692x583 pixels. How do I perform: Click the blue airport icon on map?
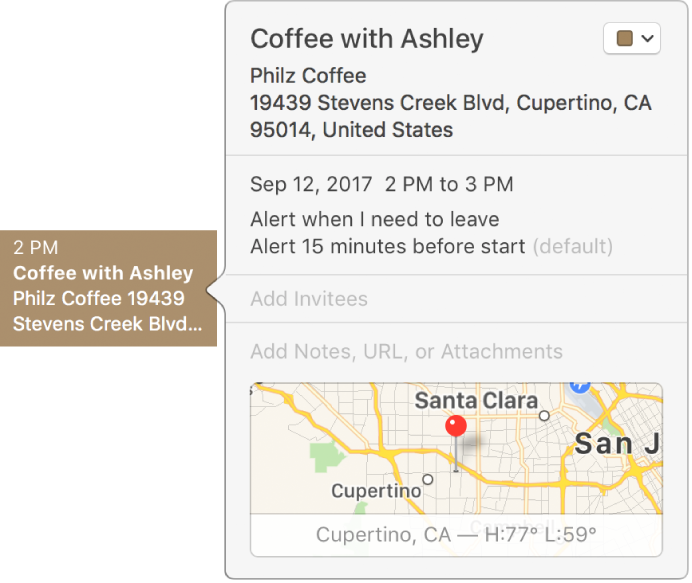tap(579, 386)
